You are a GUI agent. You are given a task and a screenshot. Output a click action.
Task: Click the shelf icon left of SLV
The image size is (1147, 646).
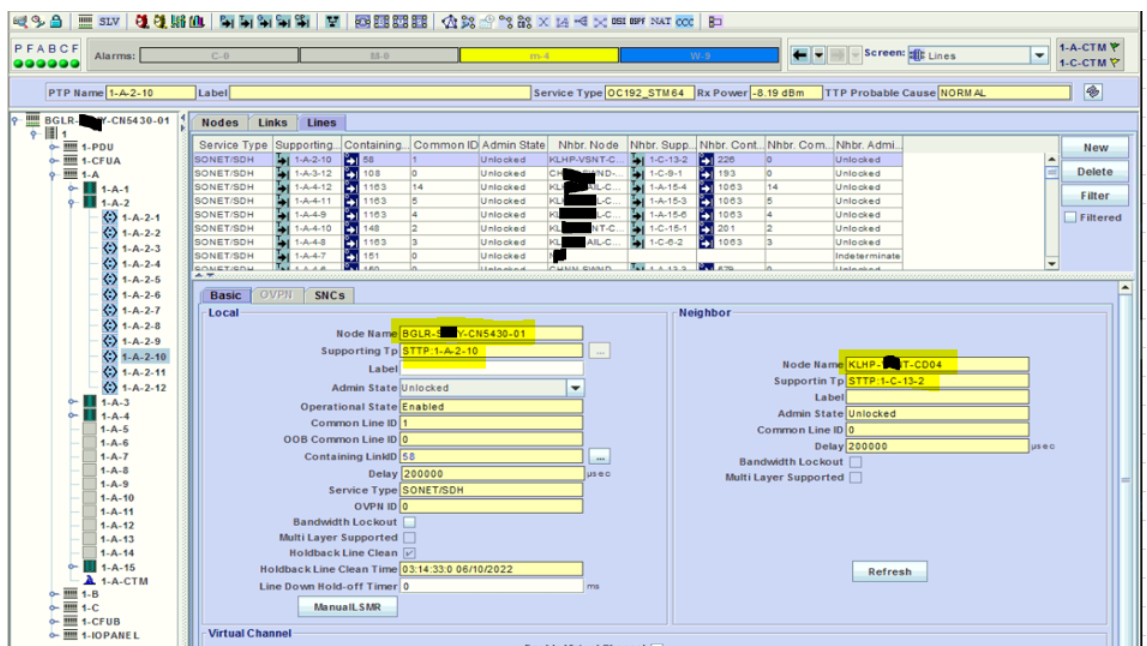coord(86,21)
